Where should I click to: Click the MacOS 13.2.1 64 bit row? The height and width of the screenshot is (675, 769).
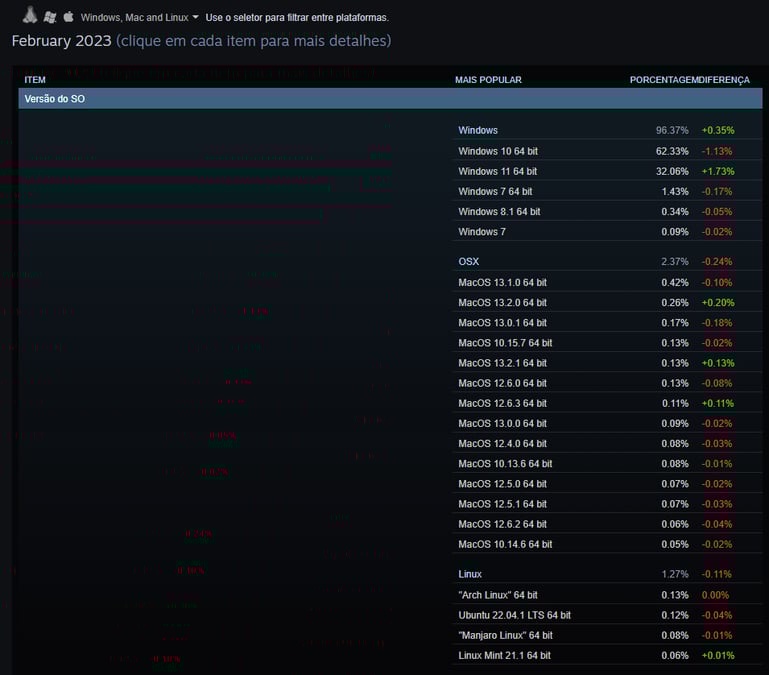point(607,363)
